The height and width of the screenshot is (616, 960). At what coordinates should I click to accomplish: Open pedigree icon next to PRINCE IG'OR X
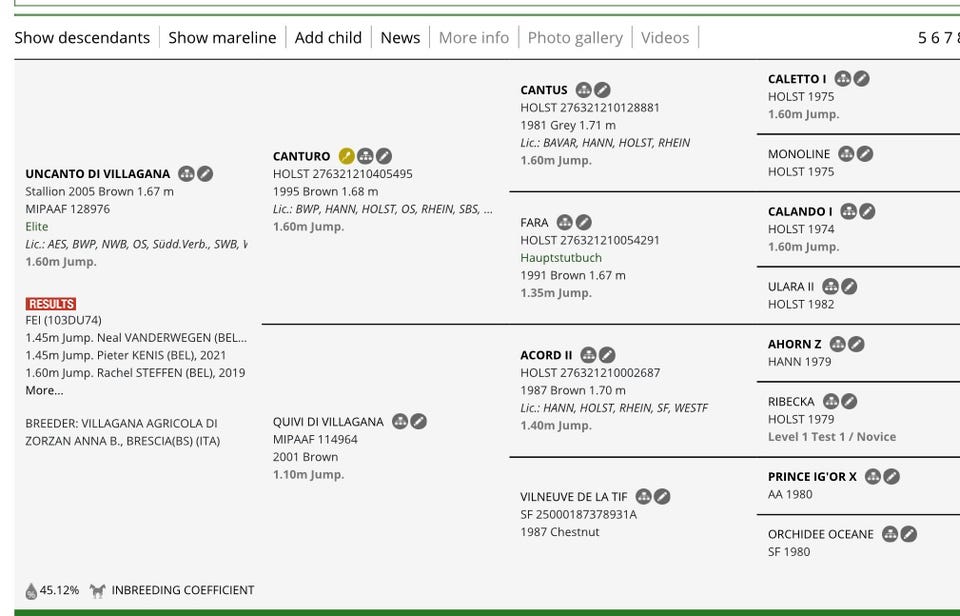(x=873, y=476)
